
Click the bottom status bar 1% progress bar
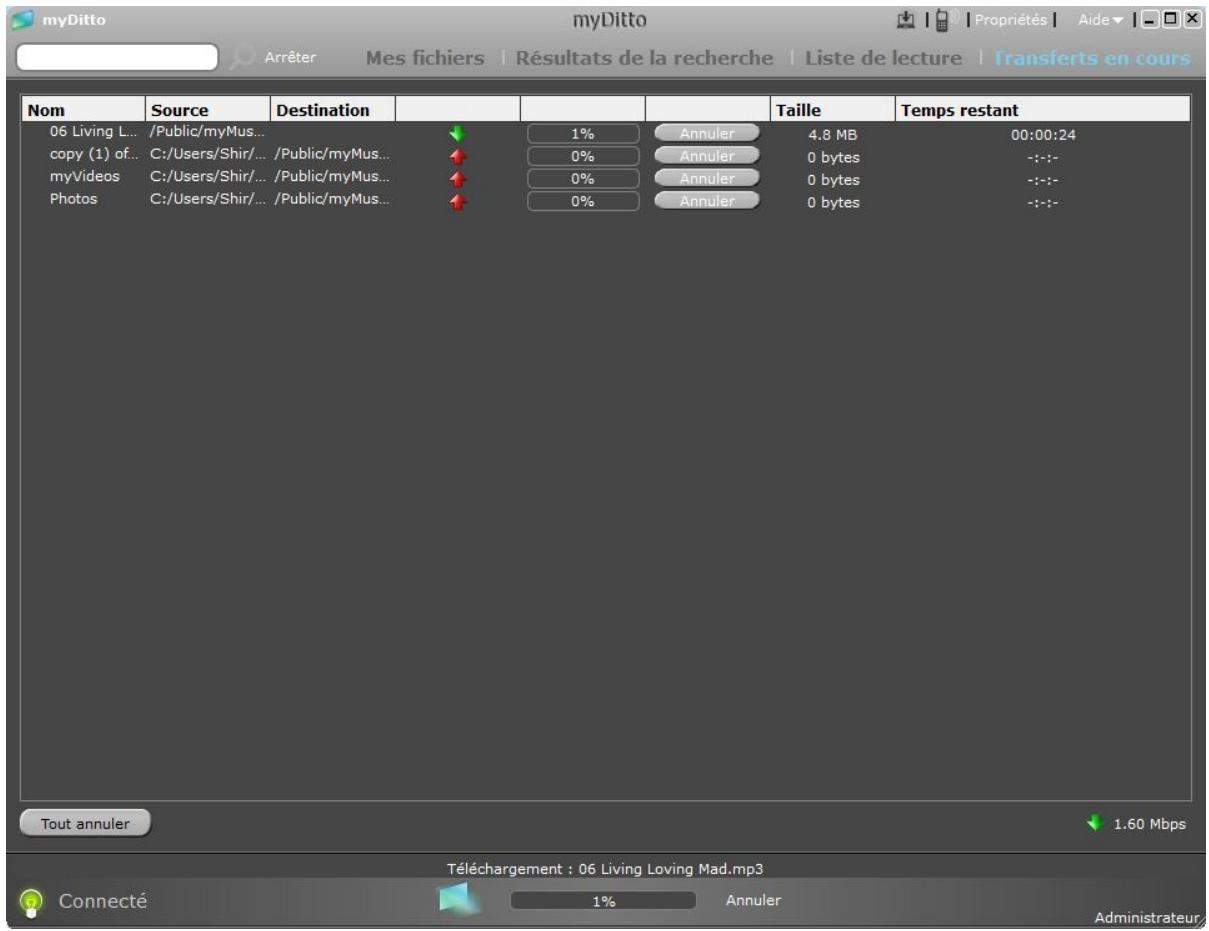pos(603,901)
